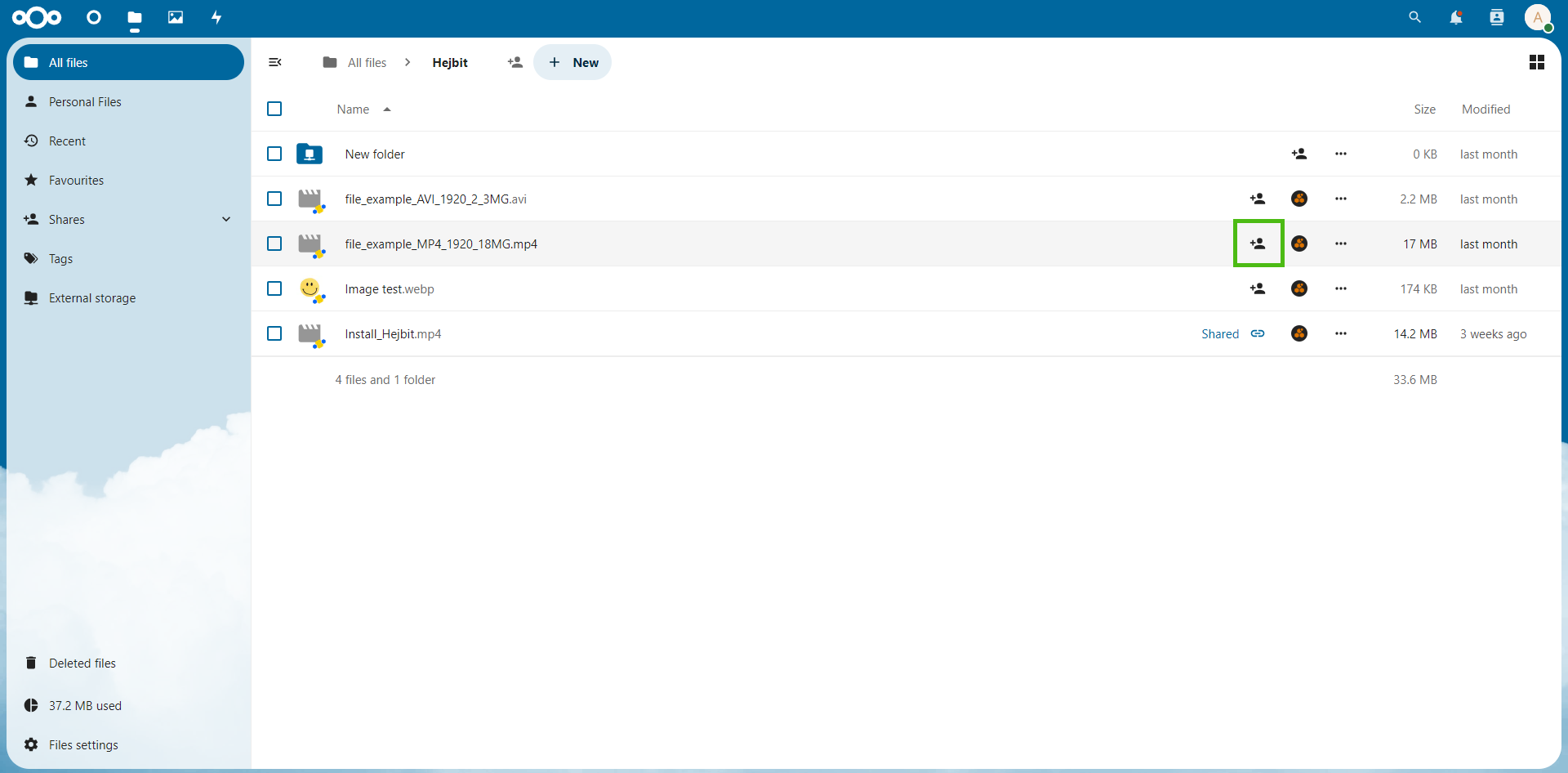Share the file_example_MP4_1920_18MG.mp4 file

click(x=1258, y=244)
